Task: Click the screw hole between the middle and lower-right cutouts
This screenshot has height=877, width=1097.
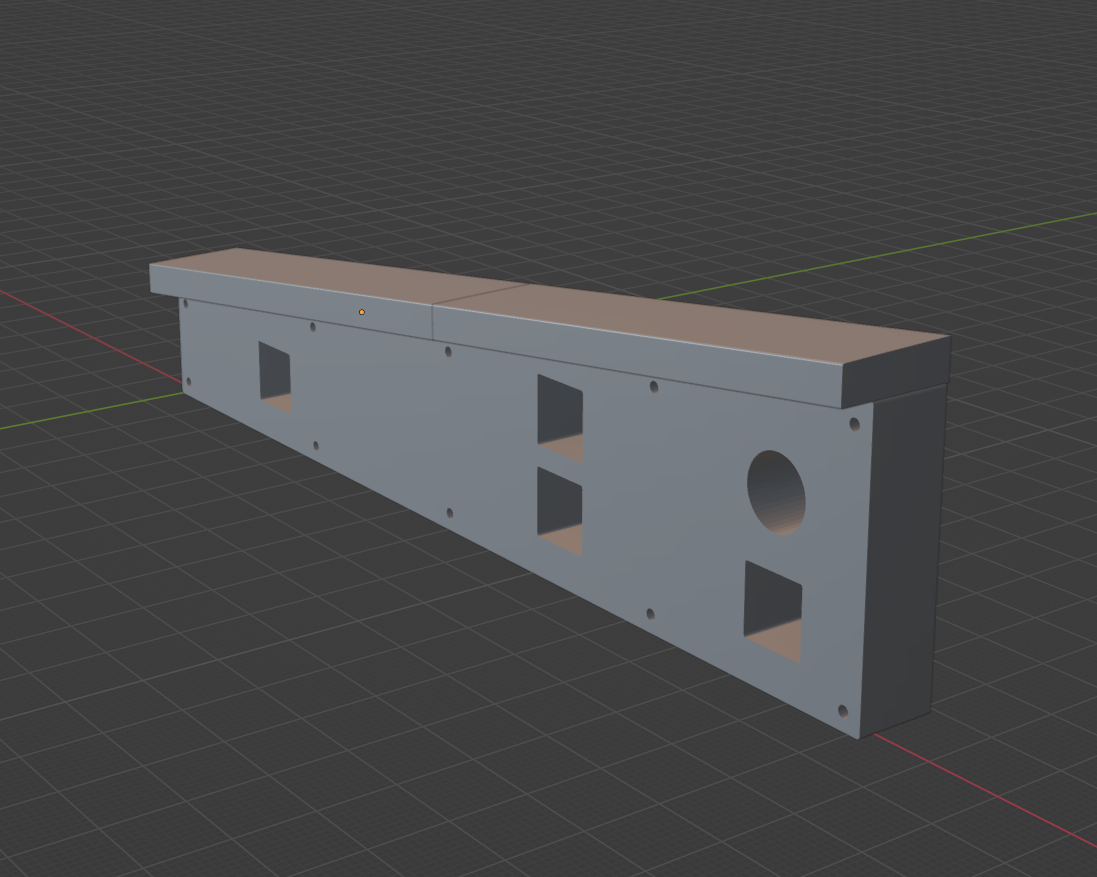Action: [x=650, y=613]
